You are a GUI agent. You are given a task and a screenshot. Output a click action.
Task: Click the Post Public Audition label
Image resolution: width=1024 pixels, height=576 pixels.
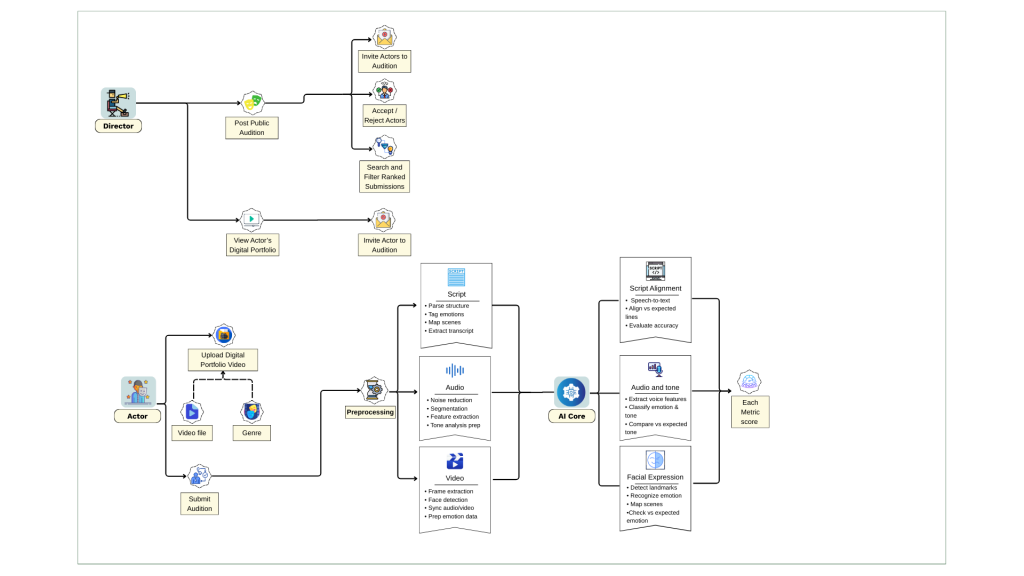pyautogui.click(x=252, y=127)
